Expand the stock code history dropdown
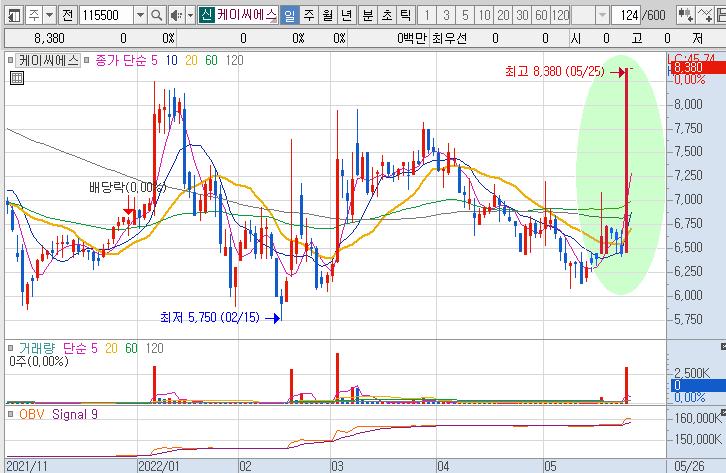 pos(140,16)
